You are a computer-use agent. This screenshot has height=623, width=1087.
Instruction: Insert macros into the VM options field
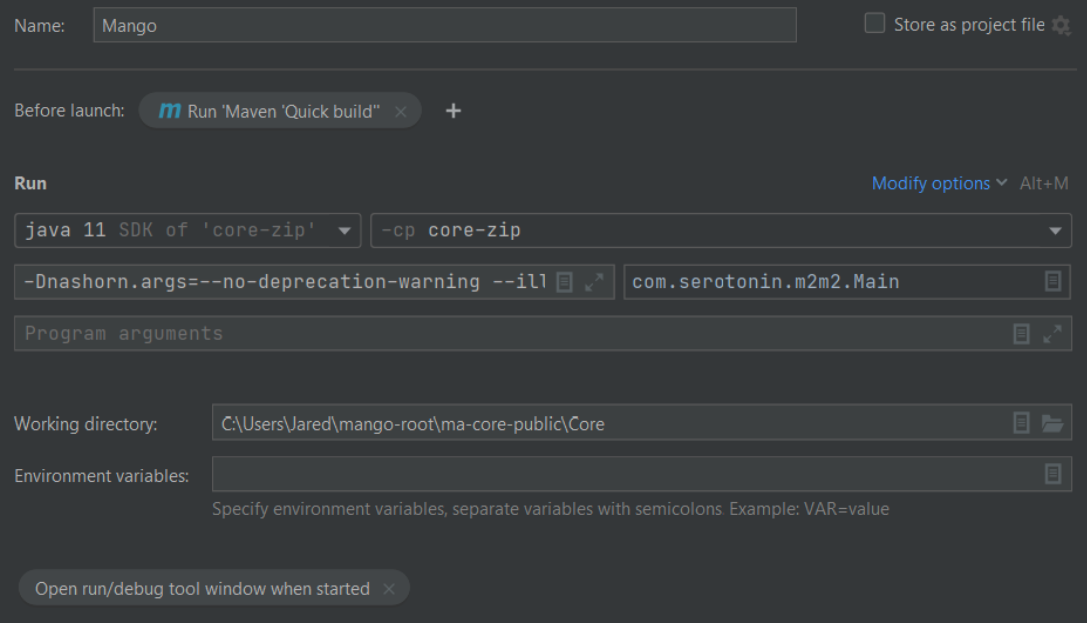564,282
